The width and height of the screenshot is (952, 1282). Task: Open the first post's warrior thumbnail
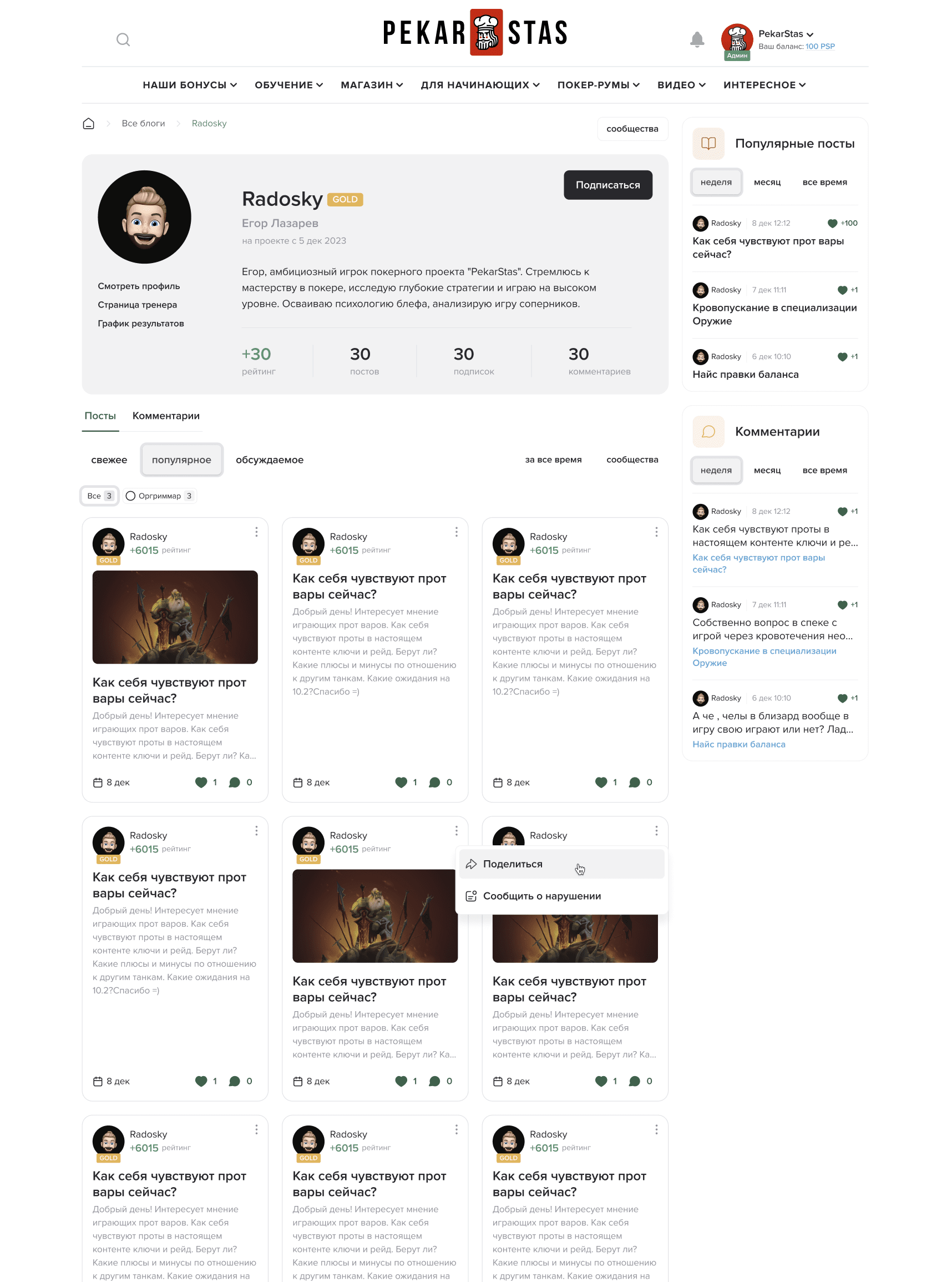[175, 617]
